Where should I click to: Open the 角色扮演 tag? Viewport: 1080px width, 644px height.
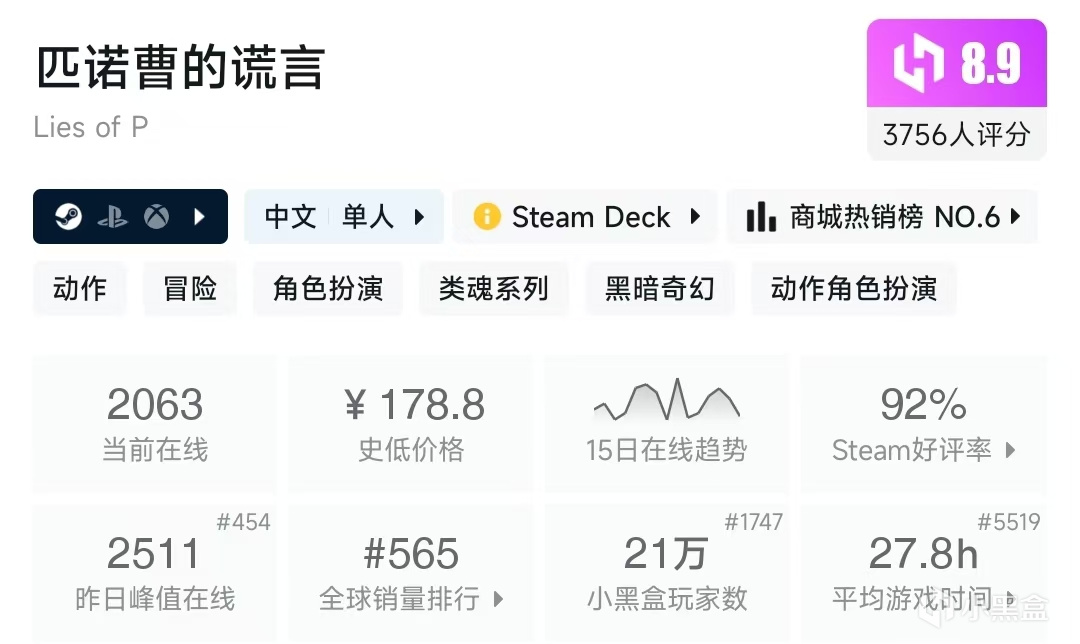pos(328,289)
